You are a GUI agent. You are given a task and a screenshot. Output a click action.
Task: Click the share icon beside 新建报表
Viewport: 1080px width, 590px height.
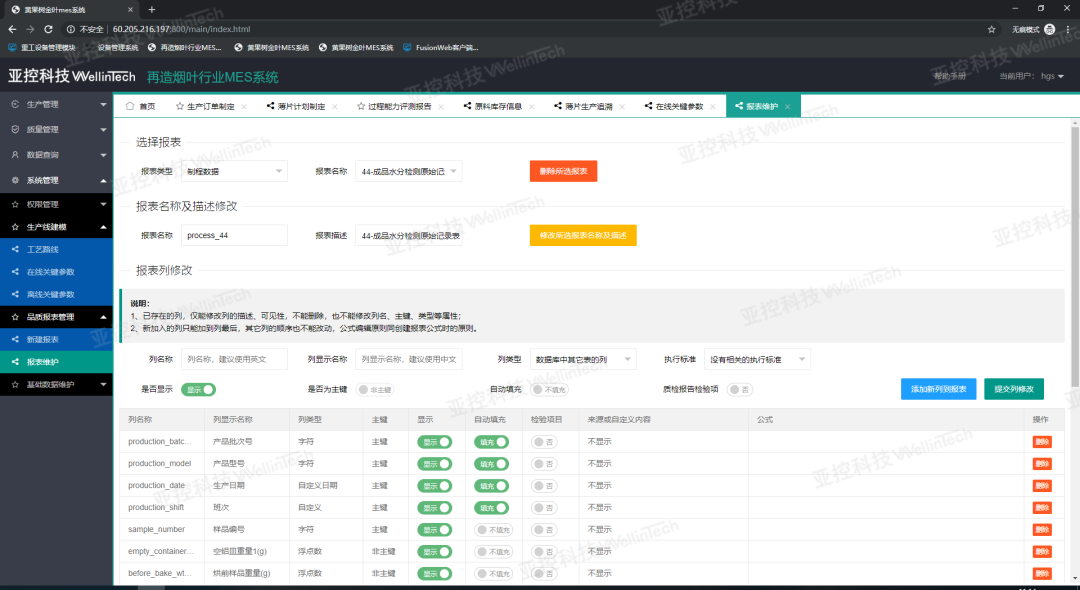[x=15, y=339]
